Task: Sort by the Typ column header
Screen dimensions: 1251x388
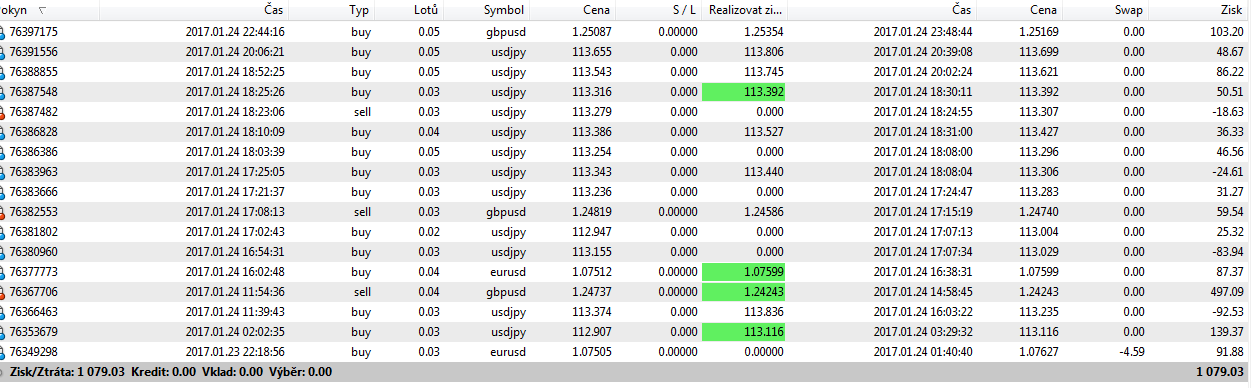Action: coord(360,10)
